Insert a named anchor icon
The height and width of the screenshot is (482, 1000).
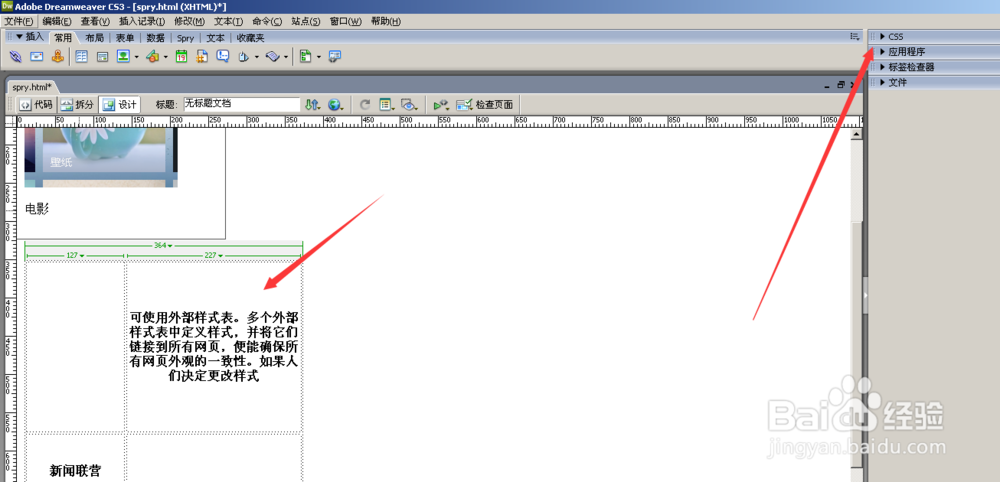pos(57,57)
